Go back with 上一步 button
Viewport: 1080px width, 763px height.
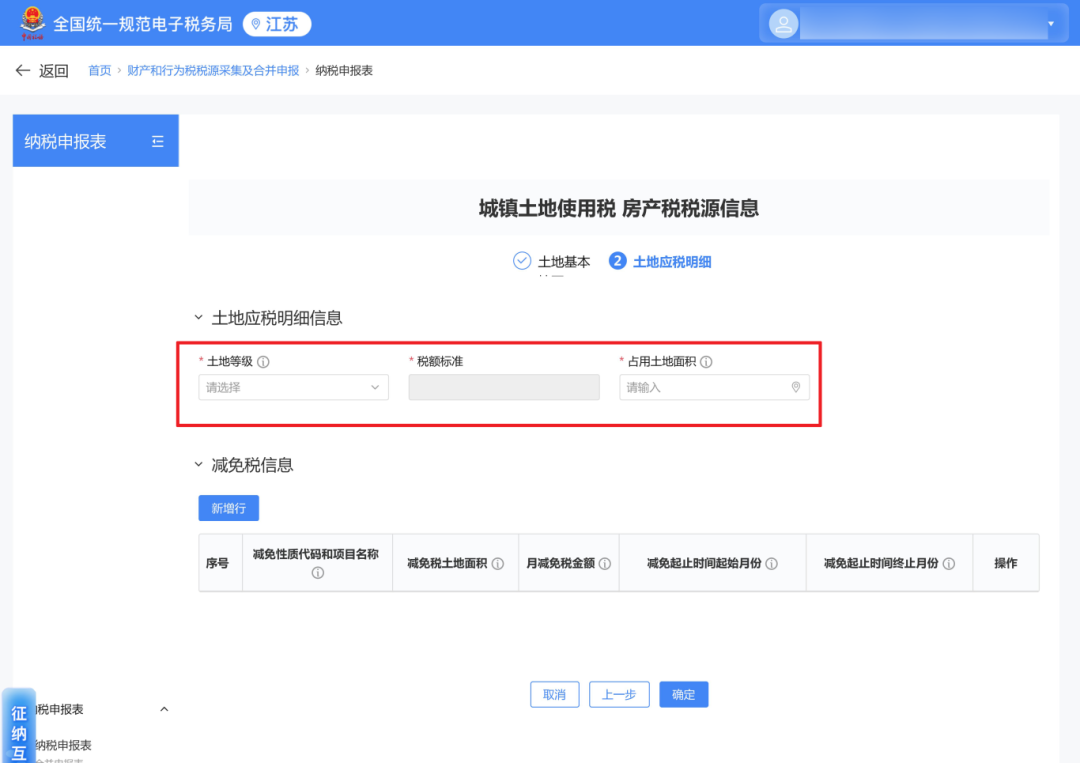pyautogui.click(x=619, y=695)
